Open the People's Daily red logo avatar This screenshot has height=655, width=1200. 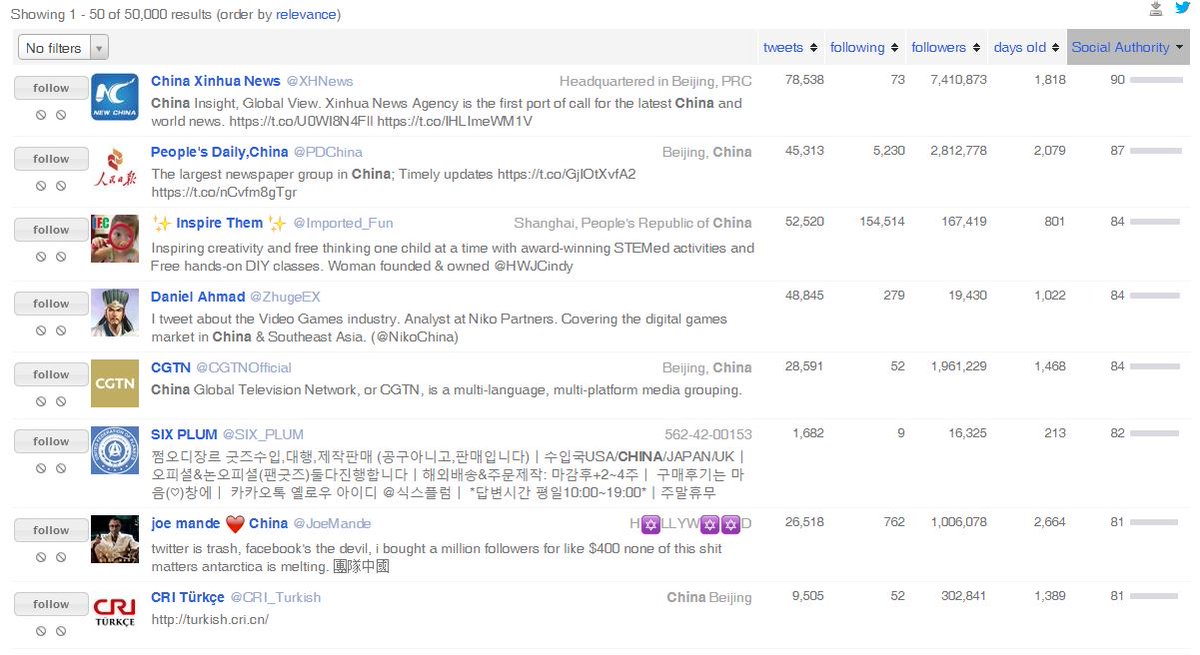(115, 168)
